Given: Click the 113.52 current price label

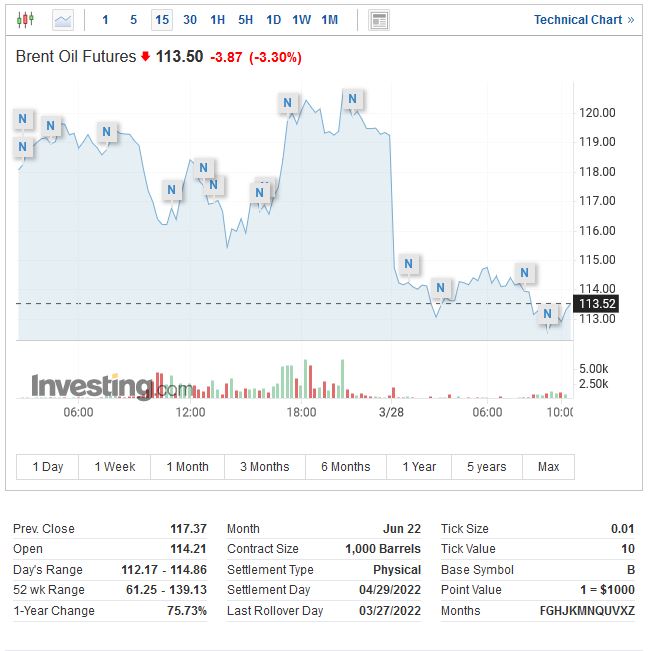Looking at the screenshot, I should pyautogui.click(x=596, y=304).
